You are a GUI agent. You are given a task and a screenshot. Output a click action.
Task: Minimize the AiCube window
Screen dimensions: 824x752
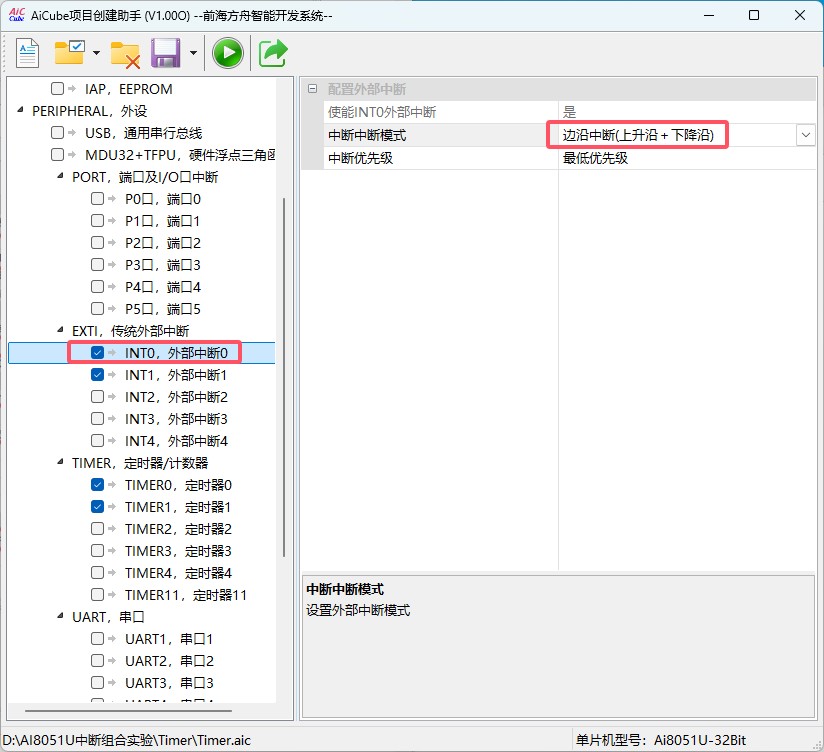[x=709, y=15]
